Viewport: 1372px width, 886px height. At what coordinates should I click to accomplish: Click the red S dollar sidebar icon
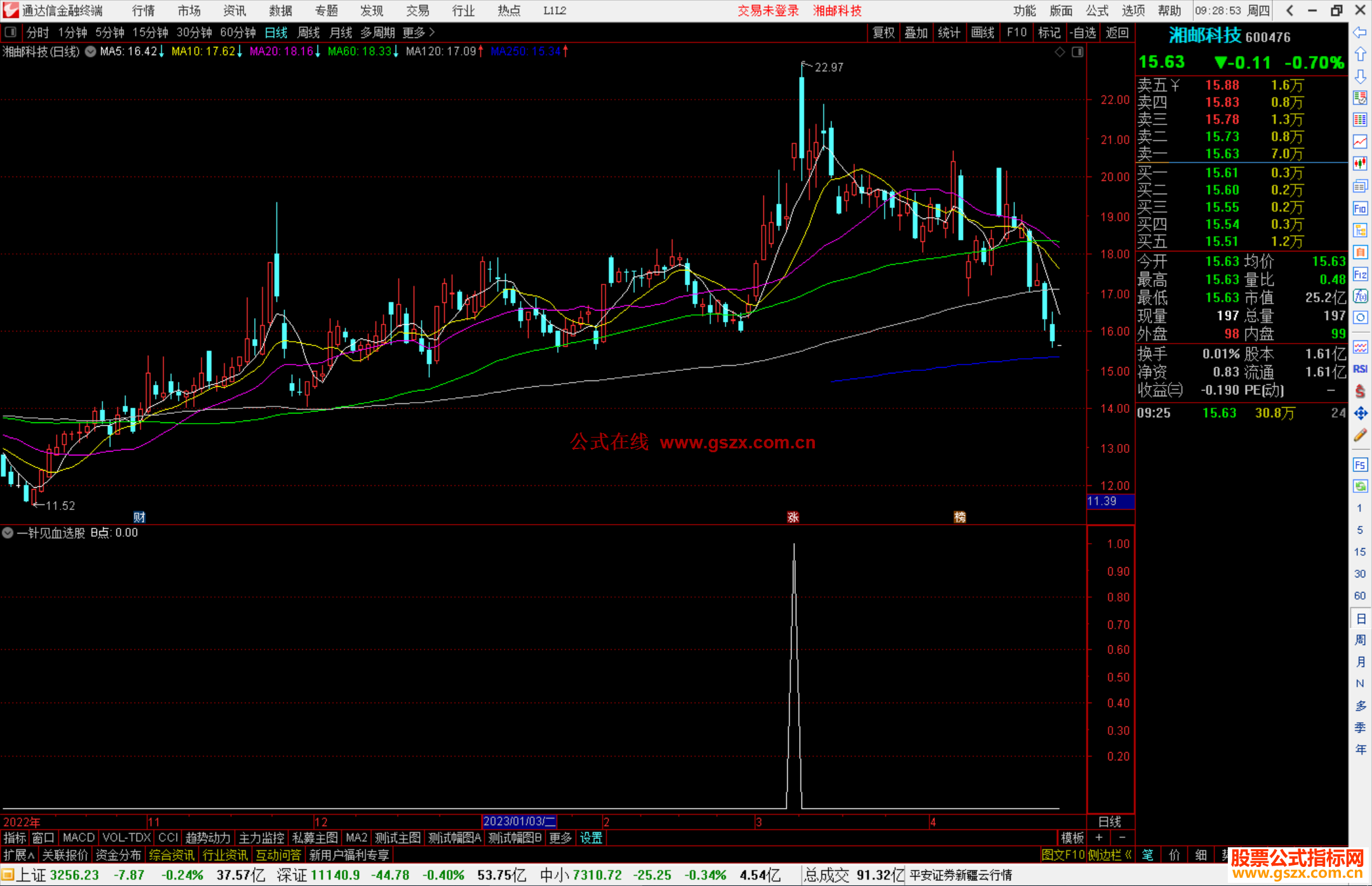tap(1360, 391)
